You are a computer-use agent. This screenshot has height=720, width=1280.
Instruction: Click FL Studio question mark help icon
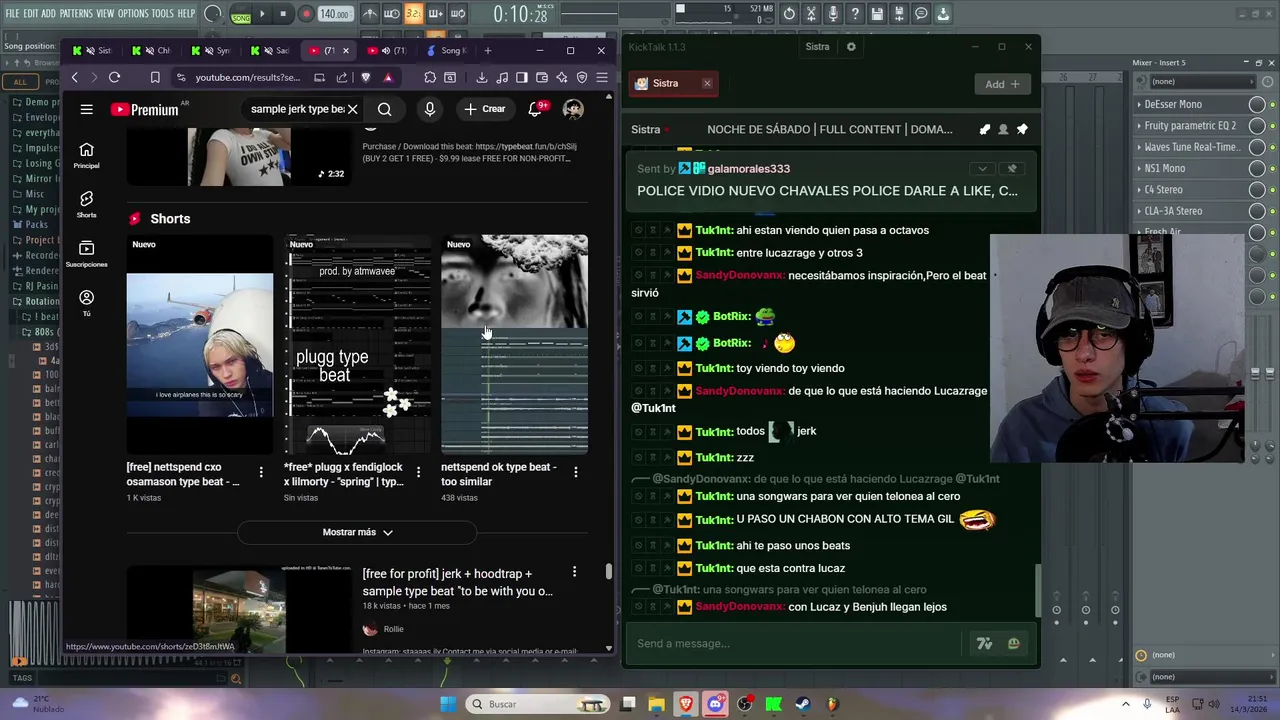coord(855,14)
